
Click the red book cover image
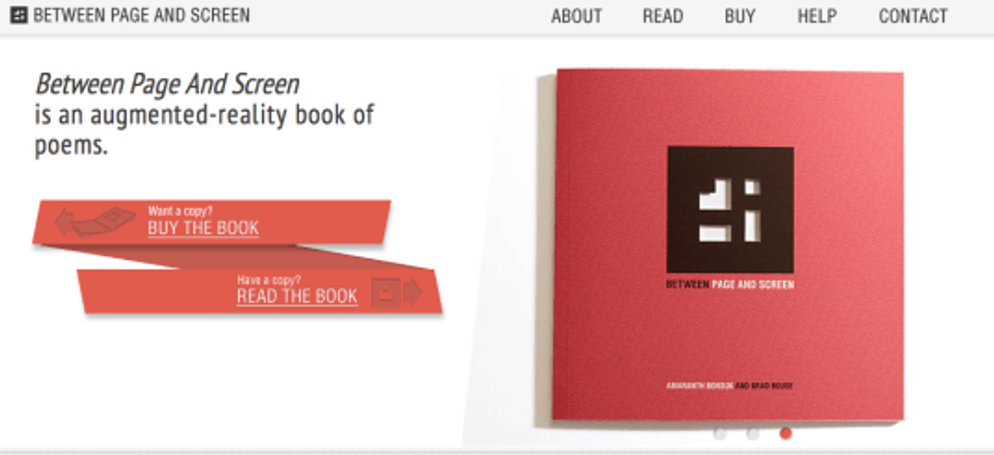[x=728, y=246]
